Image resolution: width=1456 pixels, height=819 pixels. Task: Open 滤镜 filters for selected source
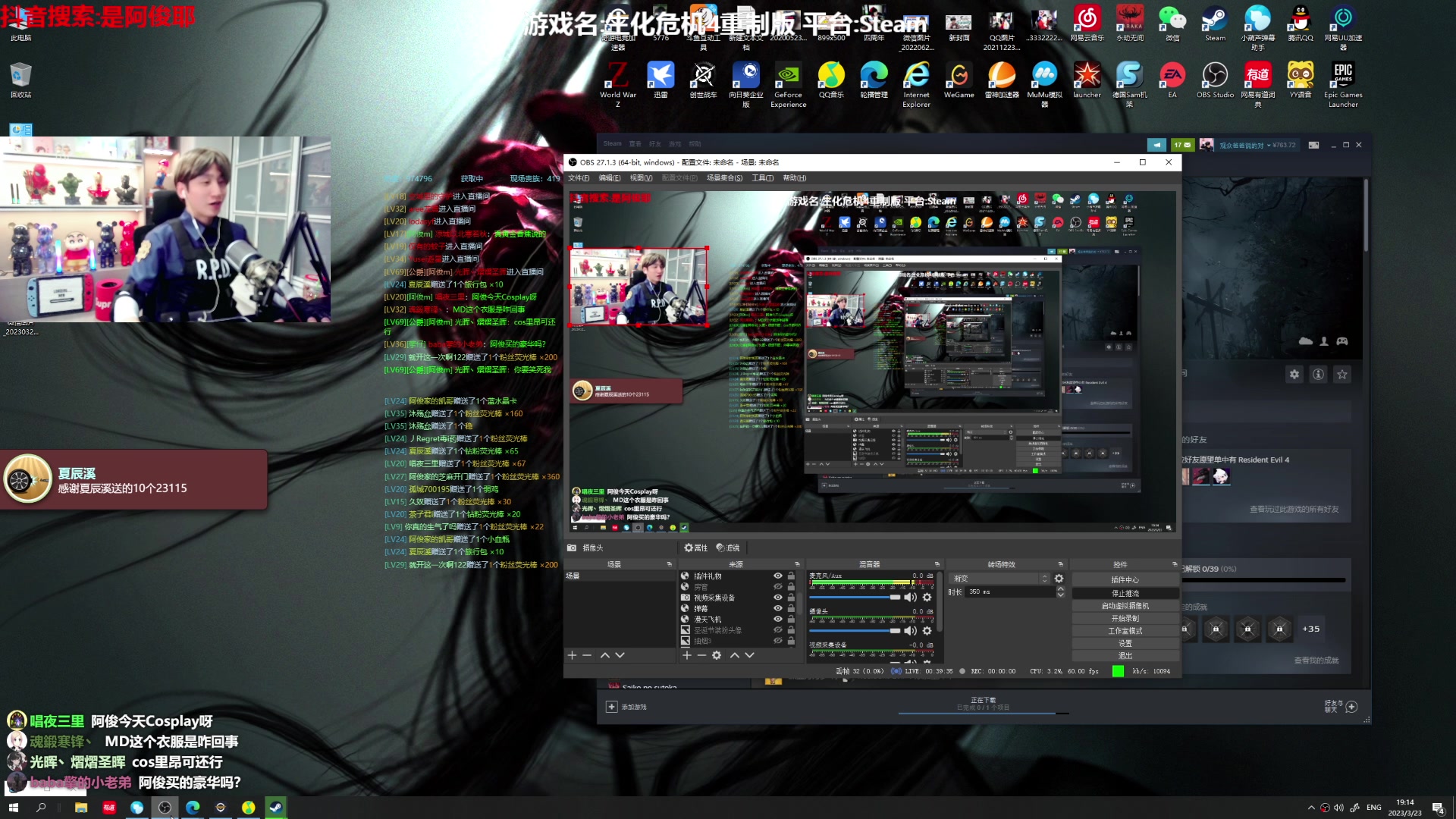728,548
